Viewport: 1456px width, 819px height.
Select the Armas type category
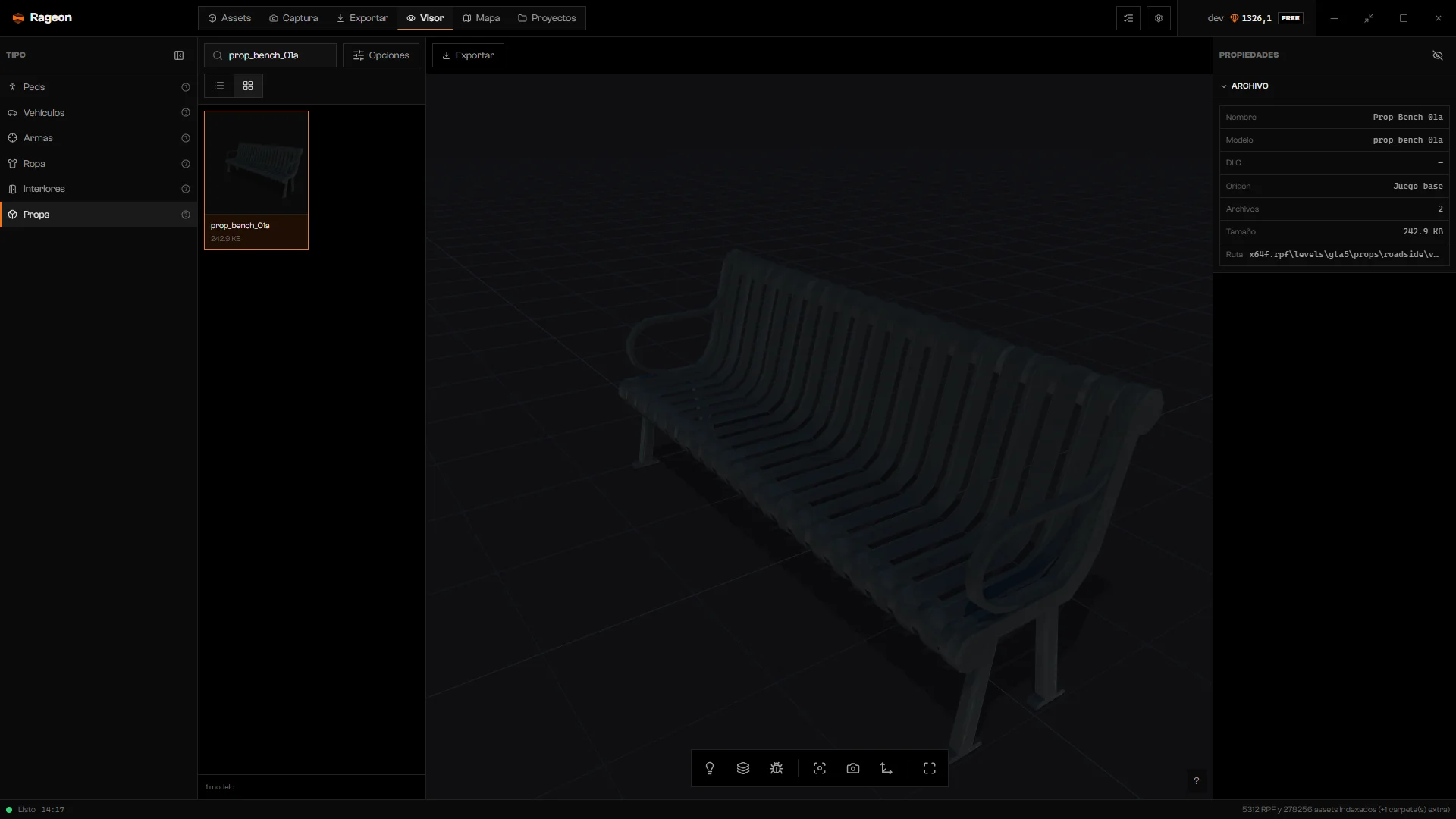(99, 138)
